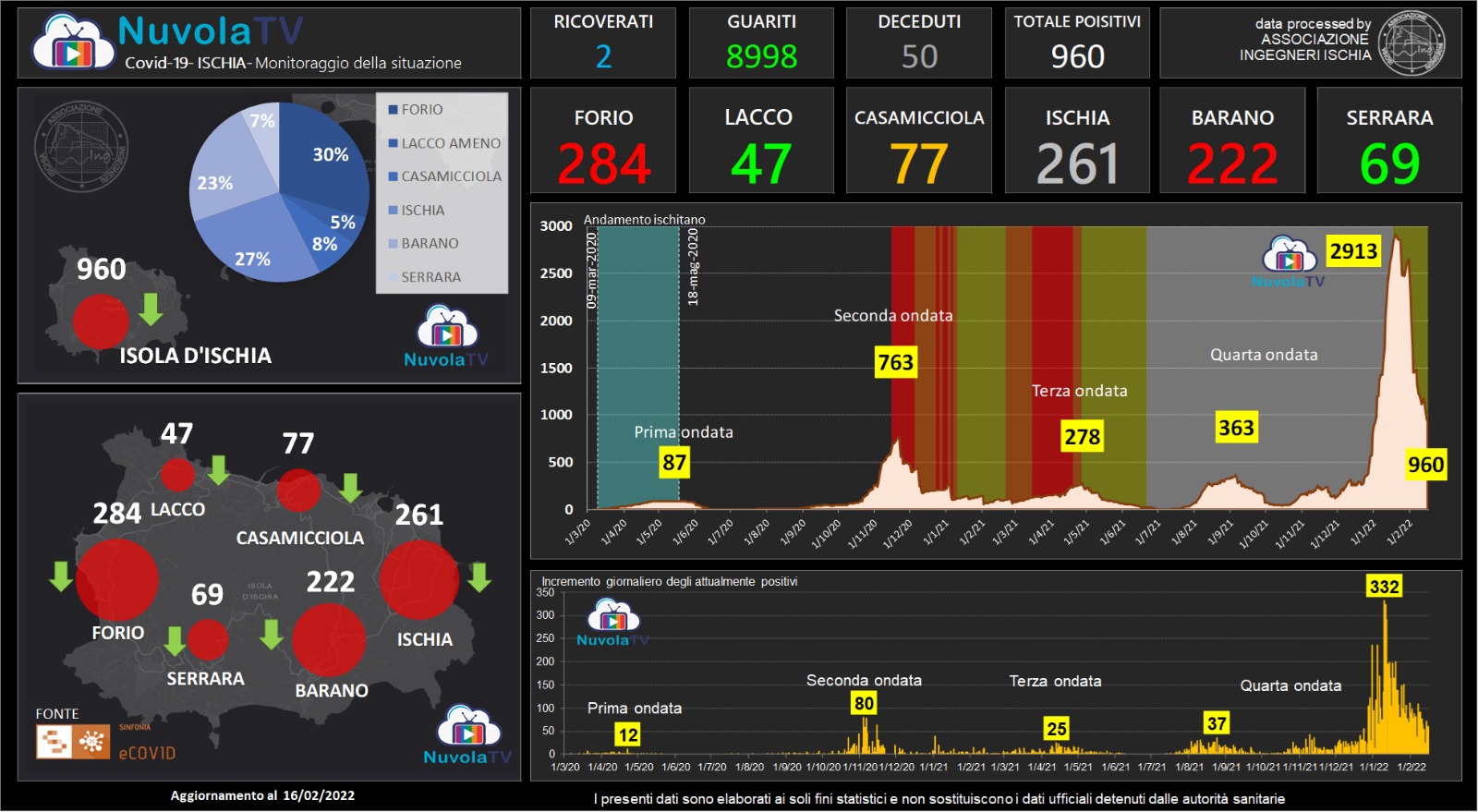
Task: Click the eCOVID source logo
Action: pos(74,742)
